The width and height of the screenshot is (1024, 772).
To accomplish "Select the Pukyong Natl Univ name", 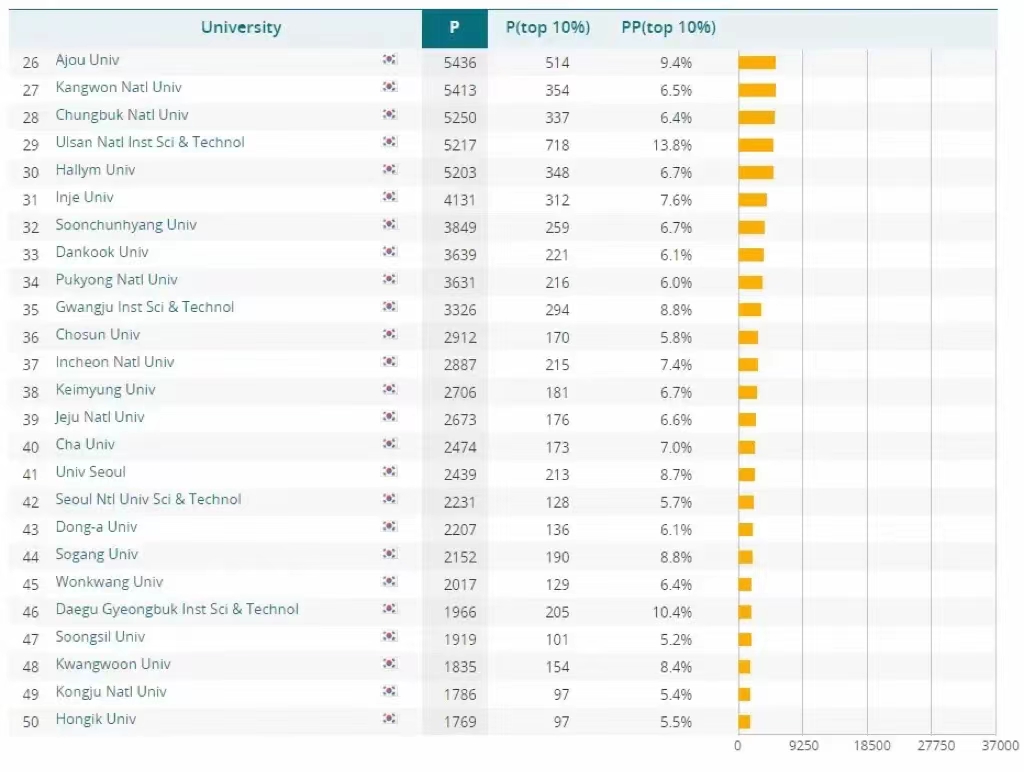I will [x=116, y=280].
